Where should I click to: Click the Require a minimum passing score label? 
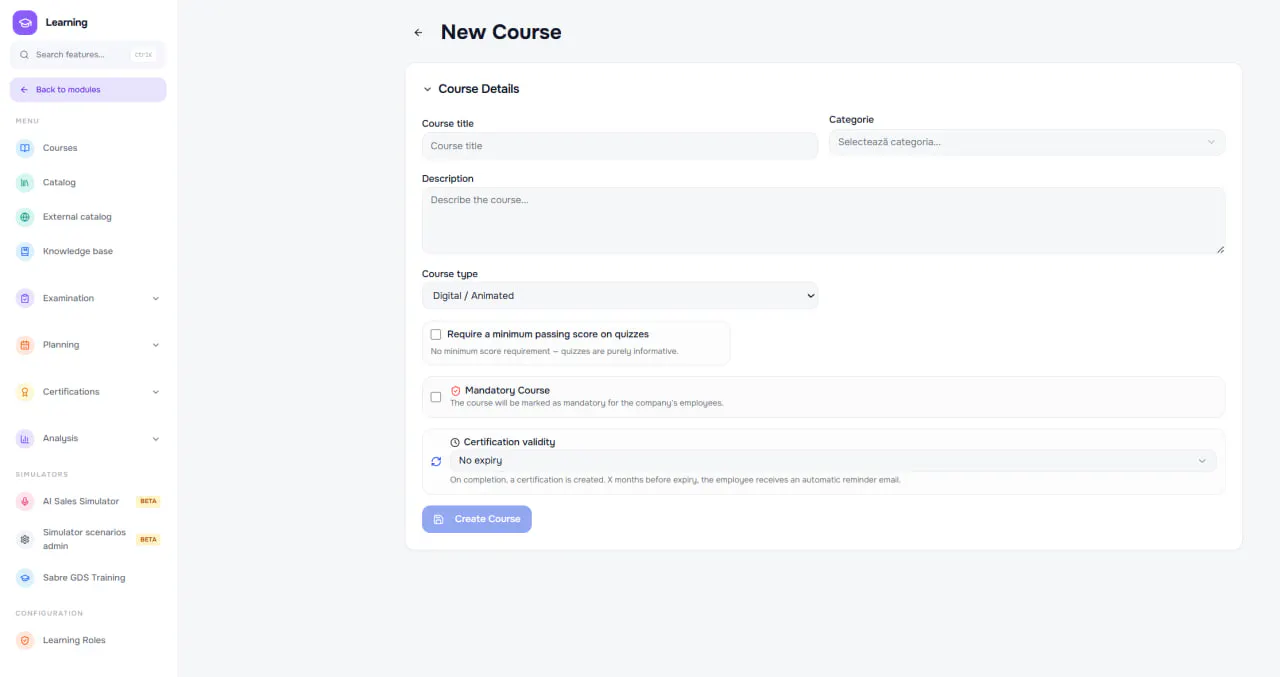(x=548, y=334)
